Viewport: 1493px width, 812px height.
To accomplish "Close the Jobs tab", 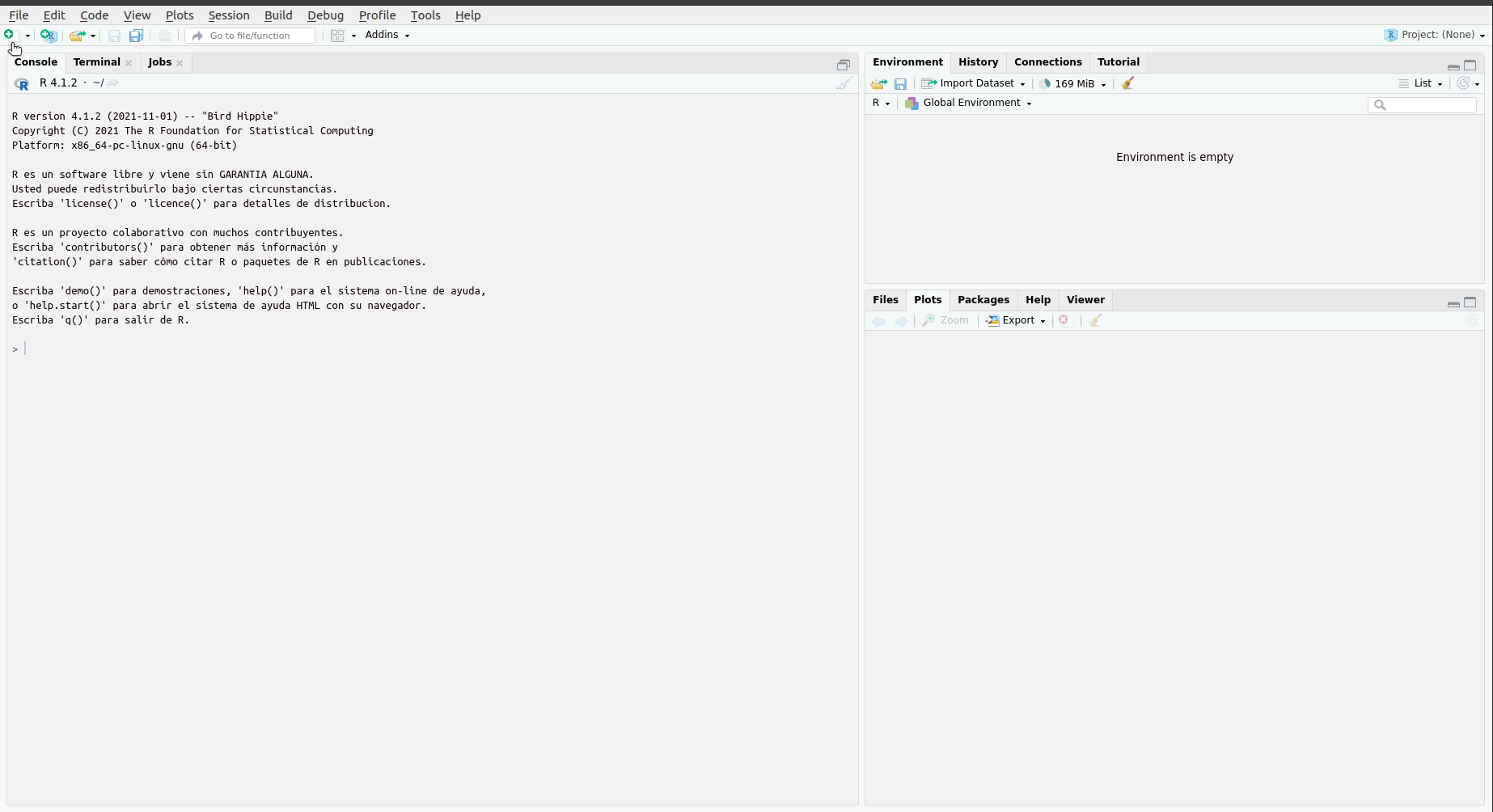I will [x=180, y=63].
